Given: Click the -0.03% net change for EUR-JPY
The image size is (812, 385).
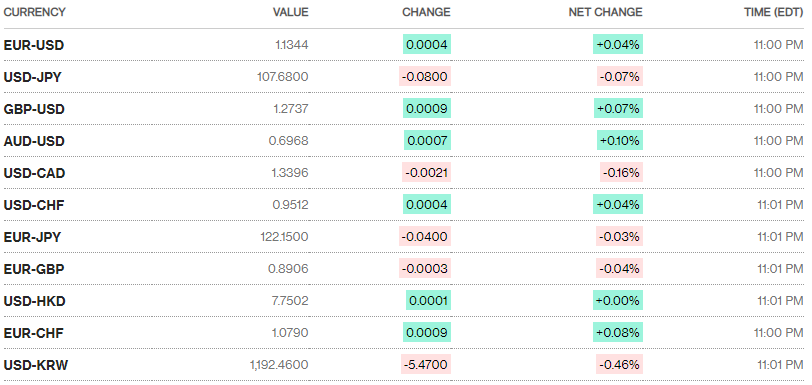Looking at the screenshot, I should (620, 237).
